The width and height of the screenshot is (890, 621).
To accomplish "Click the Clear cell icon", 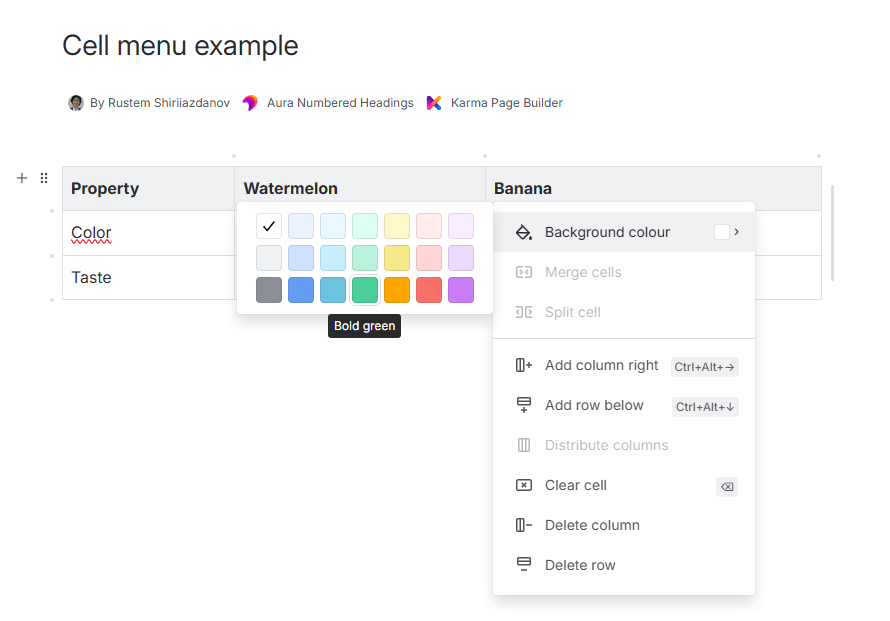I will 523,485.
